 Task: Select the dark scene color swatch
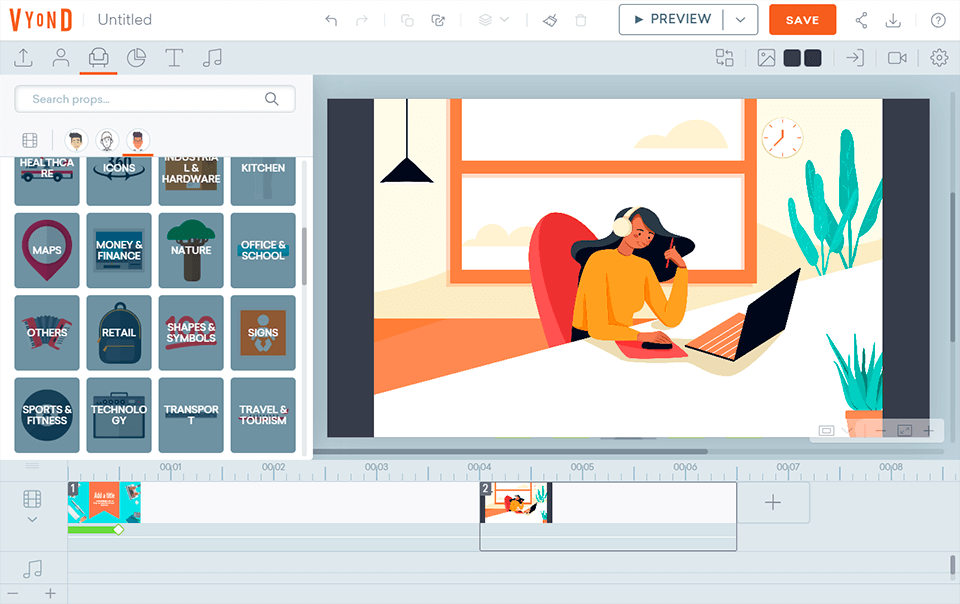[x=790, y=58]
